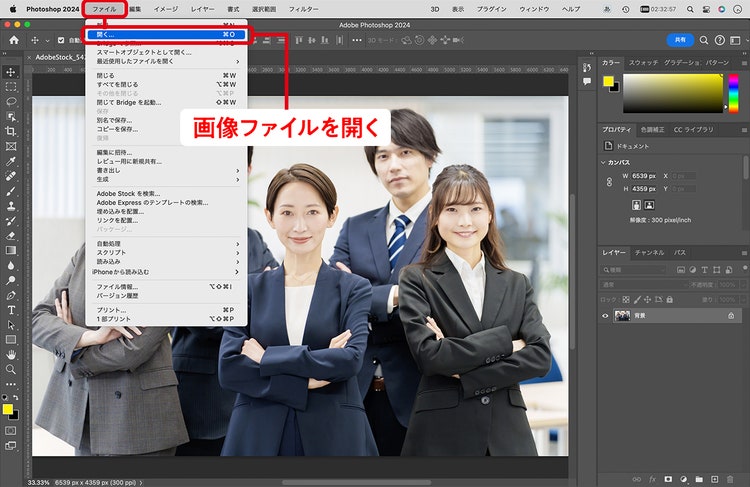Select the Object Selection tool

tap(11, 117)
